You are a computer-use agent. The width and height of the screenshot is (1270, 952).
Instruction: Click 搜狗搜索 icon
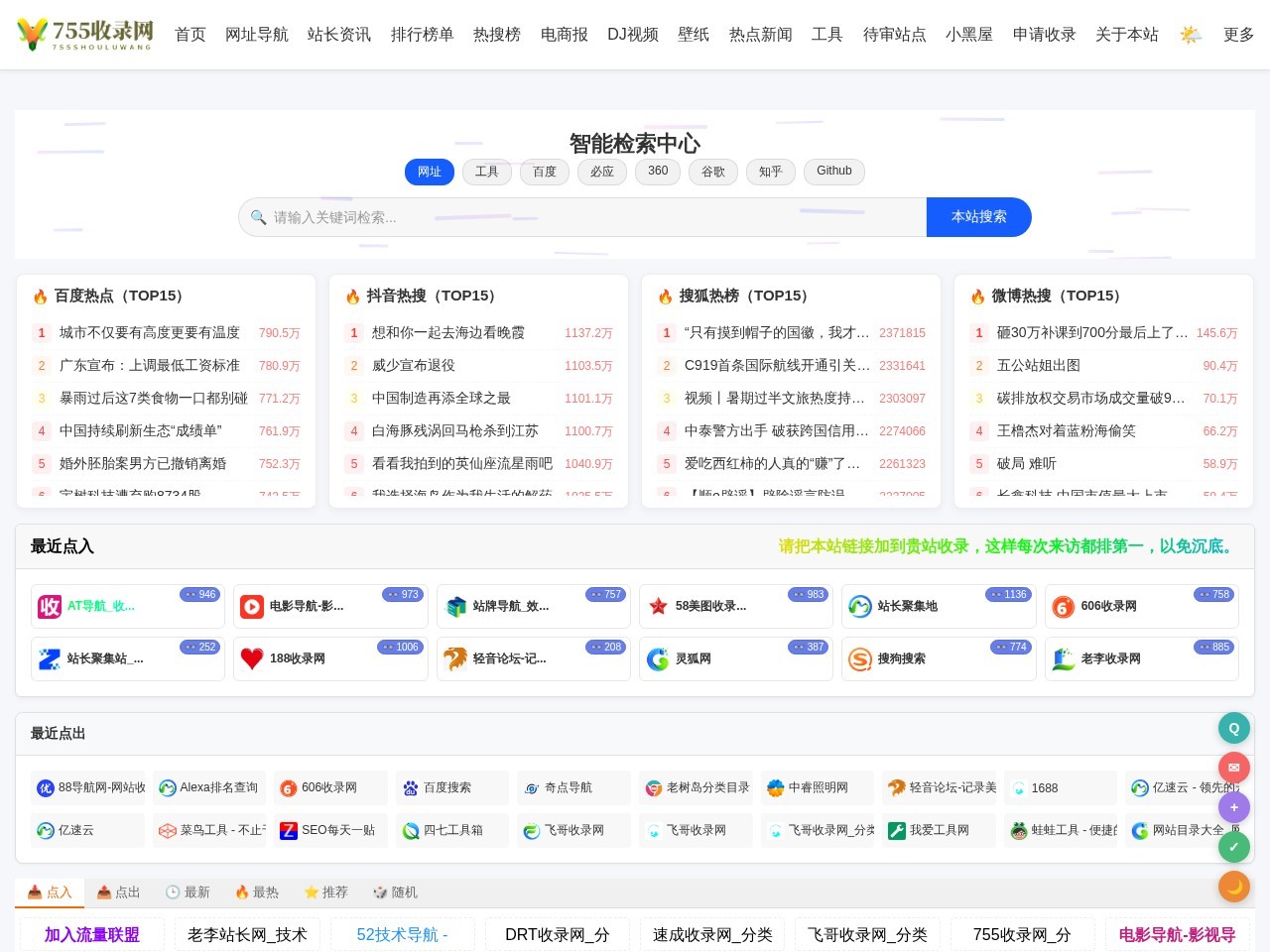pyautogui.click(x=860, y=658)
